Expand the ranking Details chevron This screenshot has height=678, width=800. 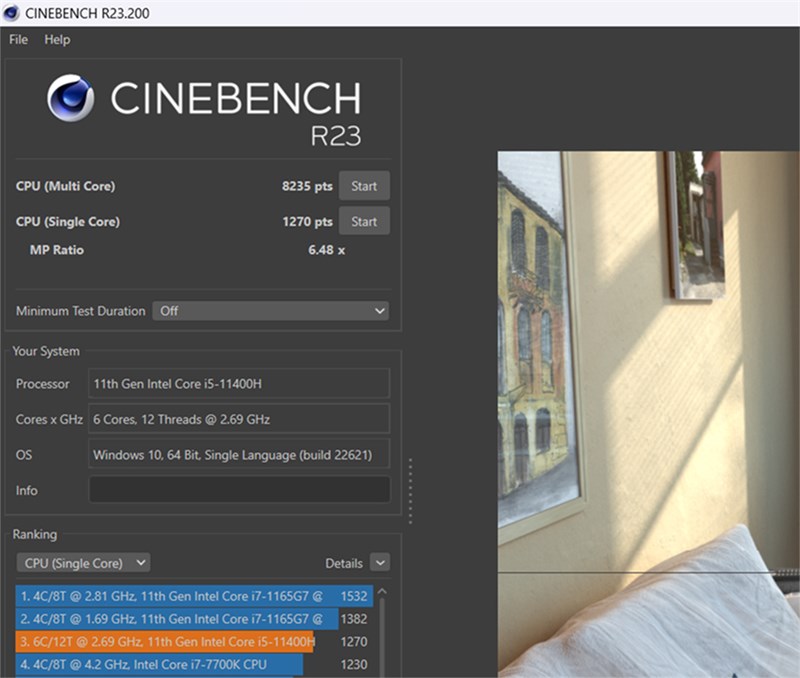click(x=380, y=563)
